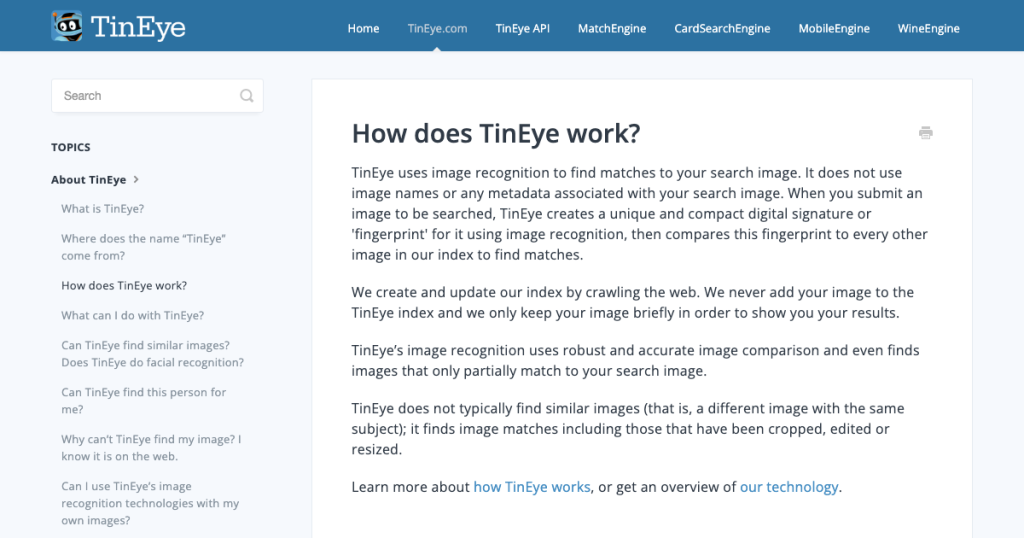The image size is (1024, 538).
Task: Click paragraph starting 'We create and update our index'
Action: (x=632, y=302)
